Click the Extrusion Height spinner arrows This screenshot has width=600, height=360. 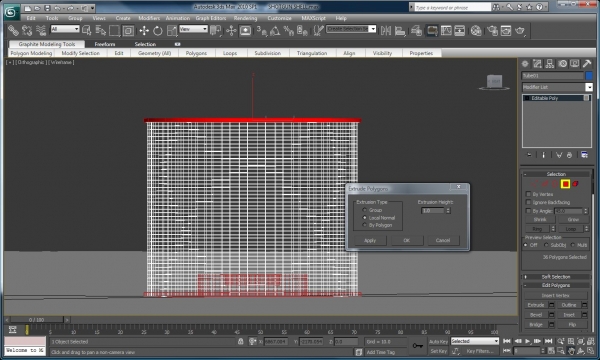tap(448, 210)
